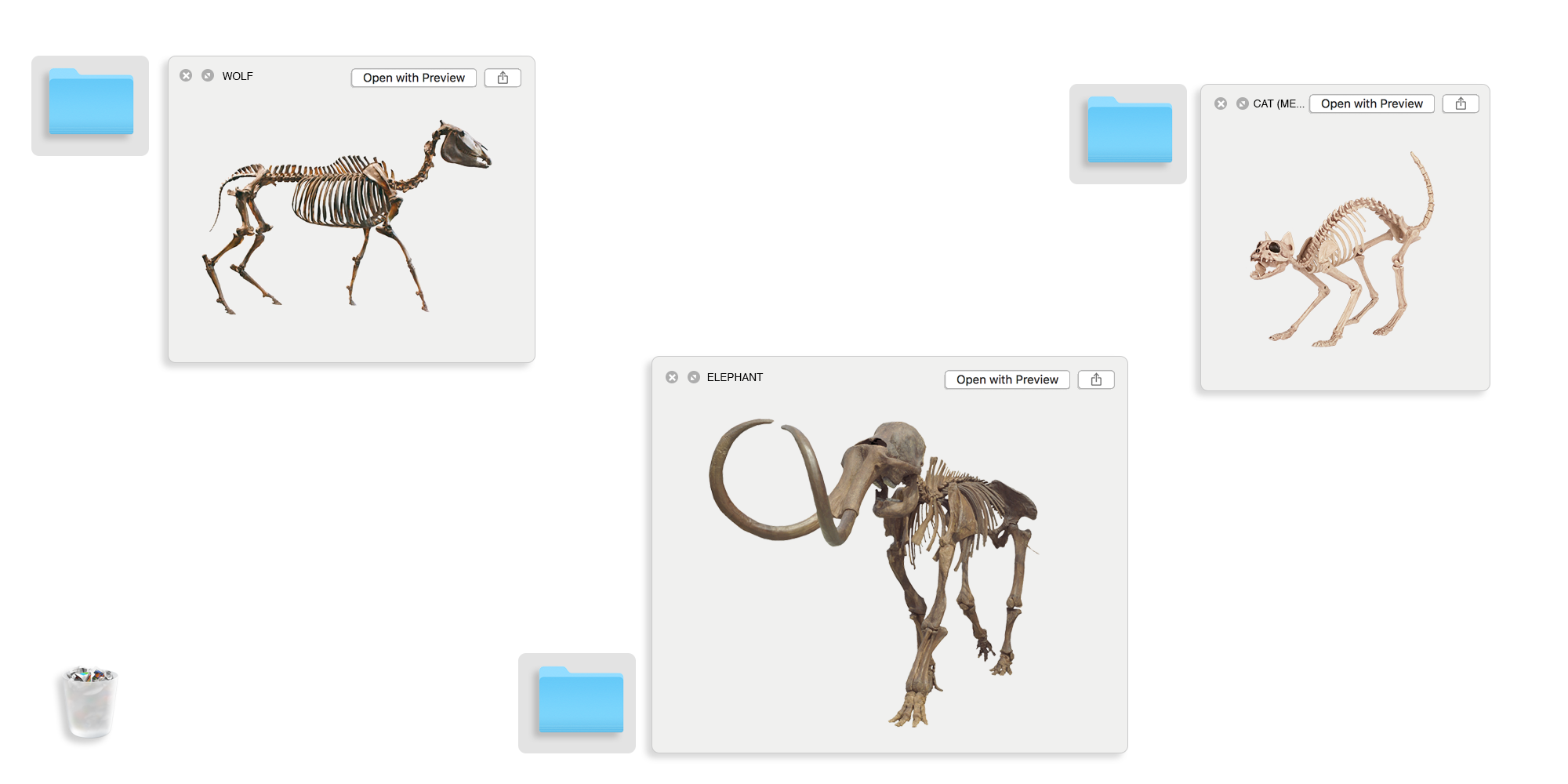Click Open with Preview in the CAT window
Viewport: 1568px width, 784px height.
(1372, 103)
